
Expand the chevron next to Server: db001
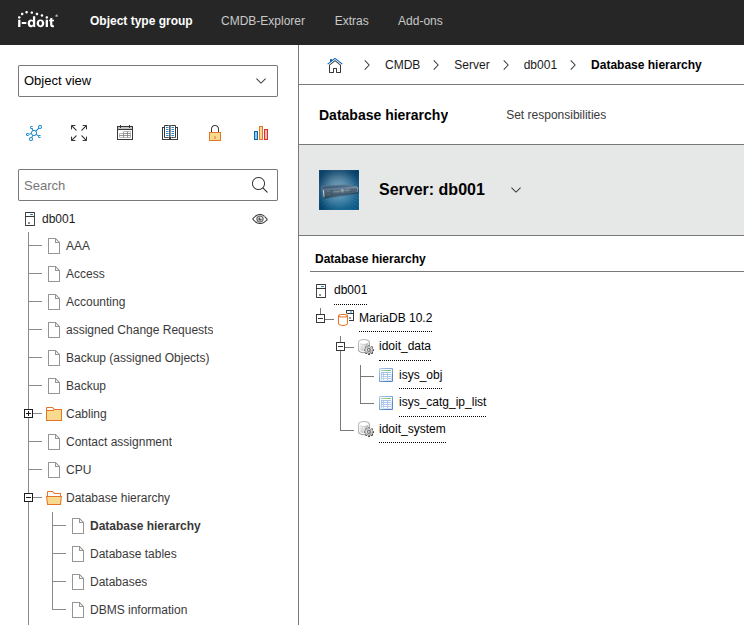point(516,190)
